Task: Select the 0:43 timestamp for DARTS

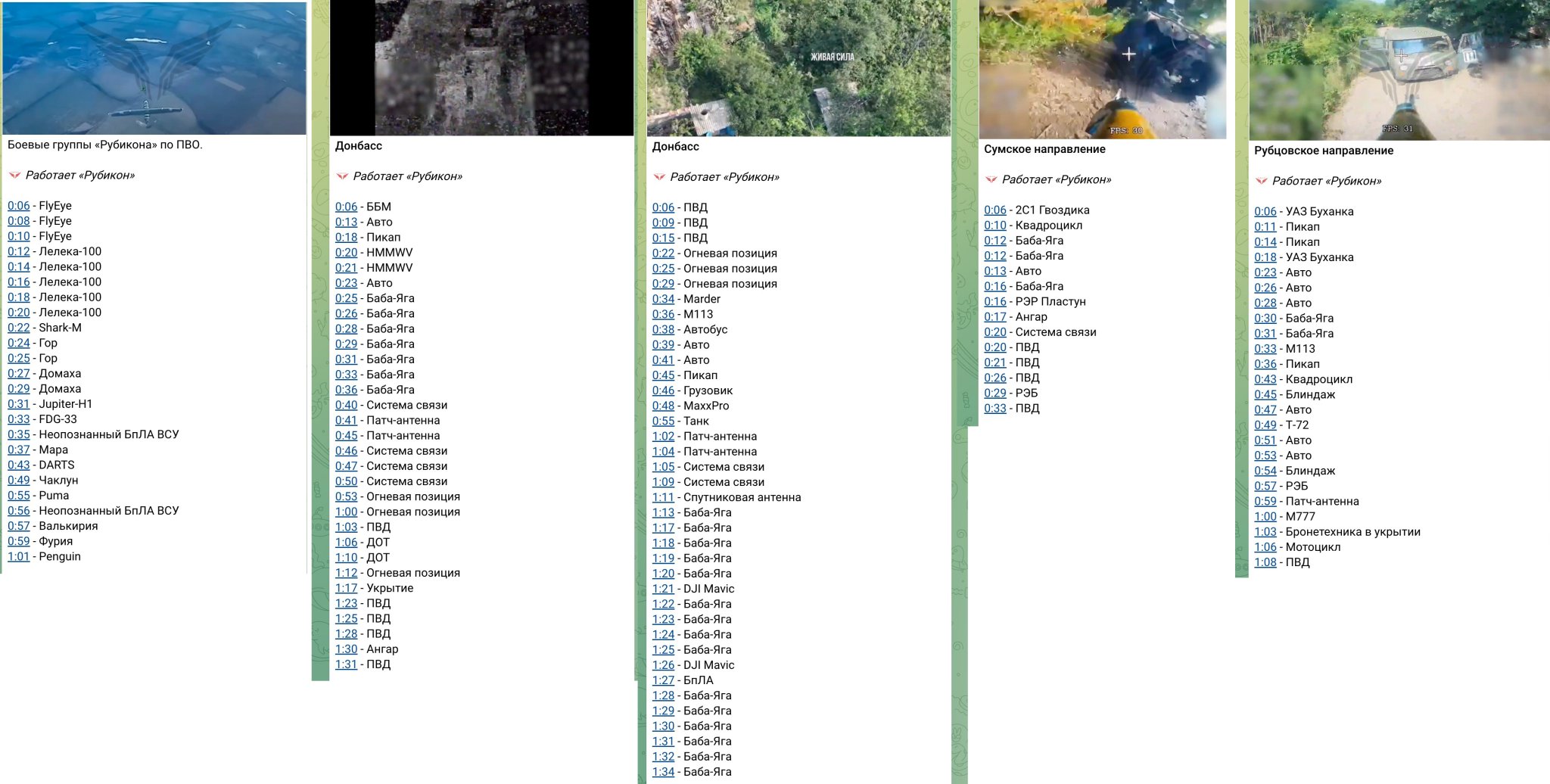Action: [x=19, y=465]
